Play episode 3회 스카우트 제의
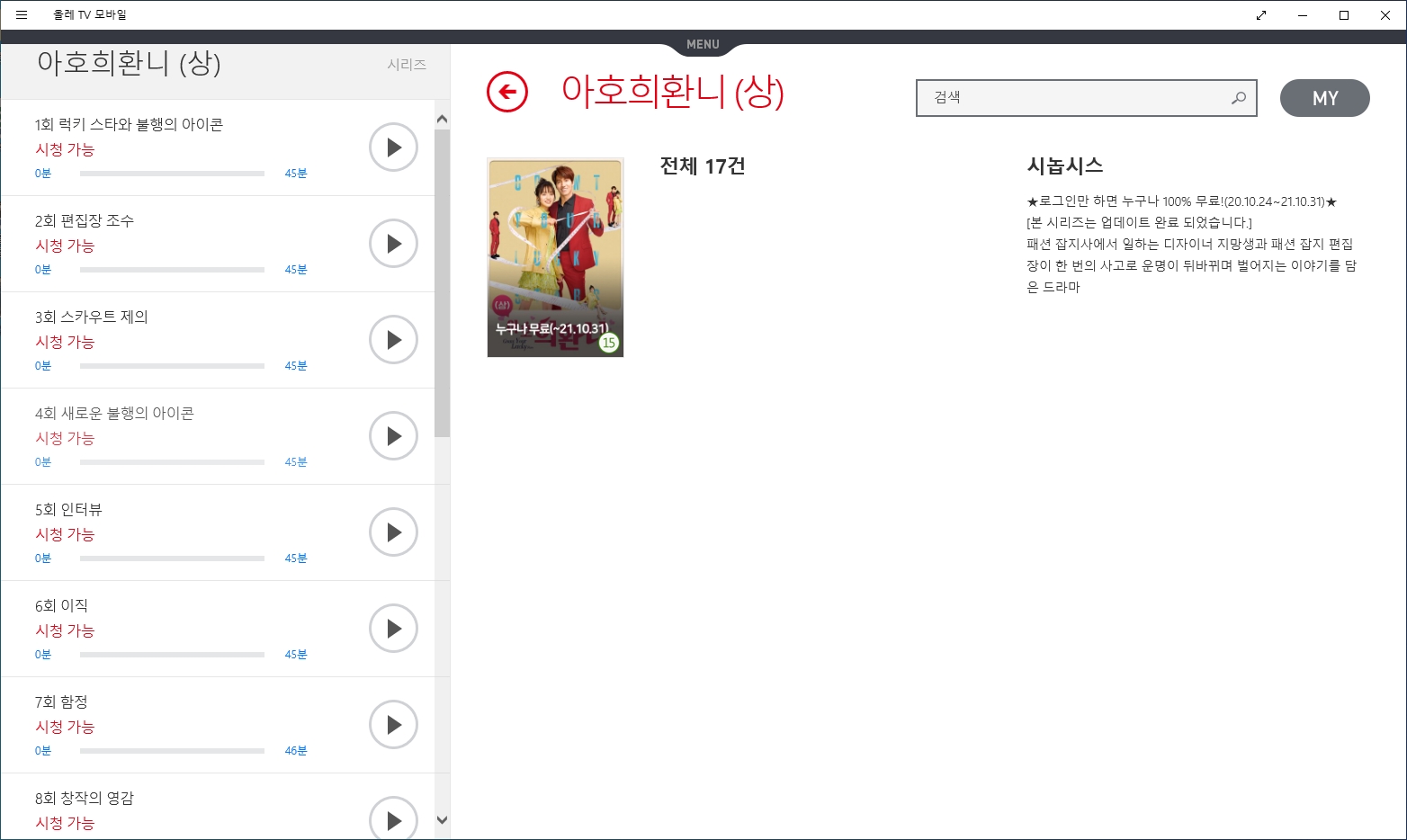The image size is (1407, 840). [393, 340]
